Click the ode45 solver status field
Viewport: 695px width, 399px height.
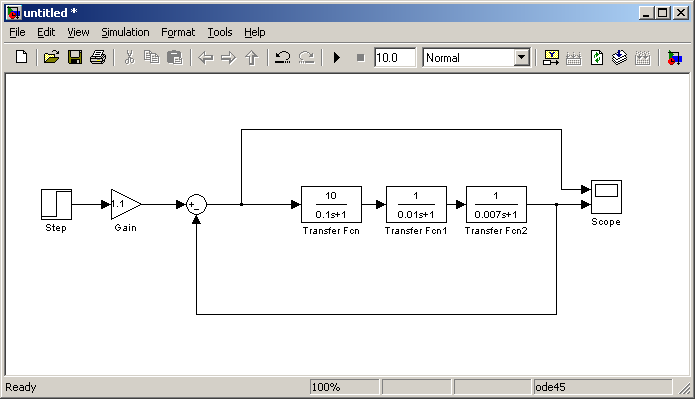(x=603, y=387)
